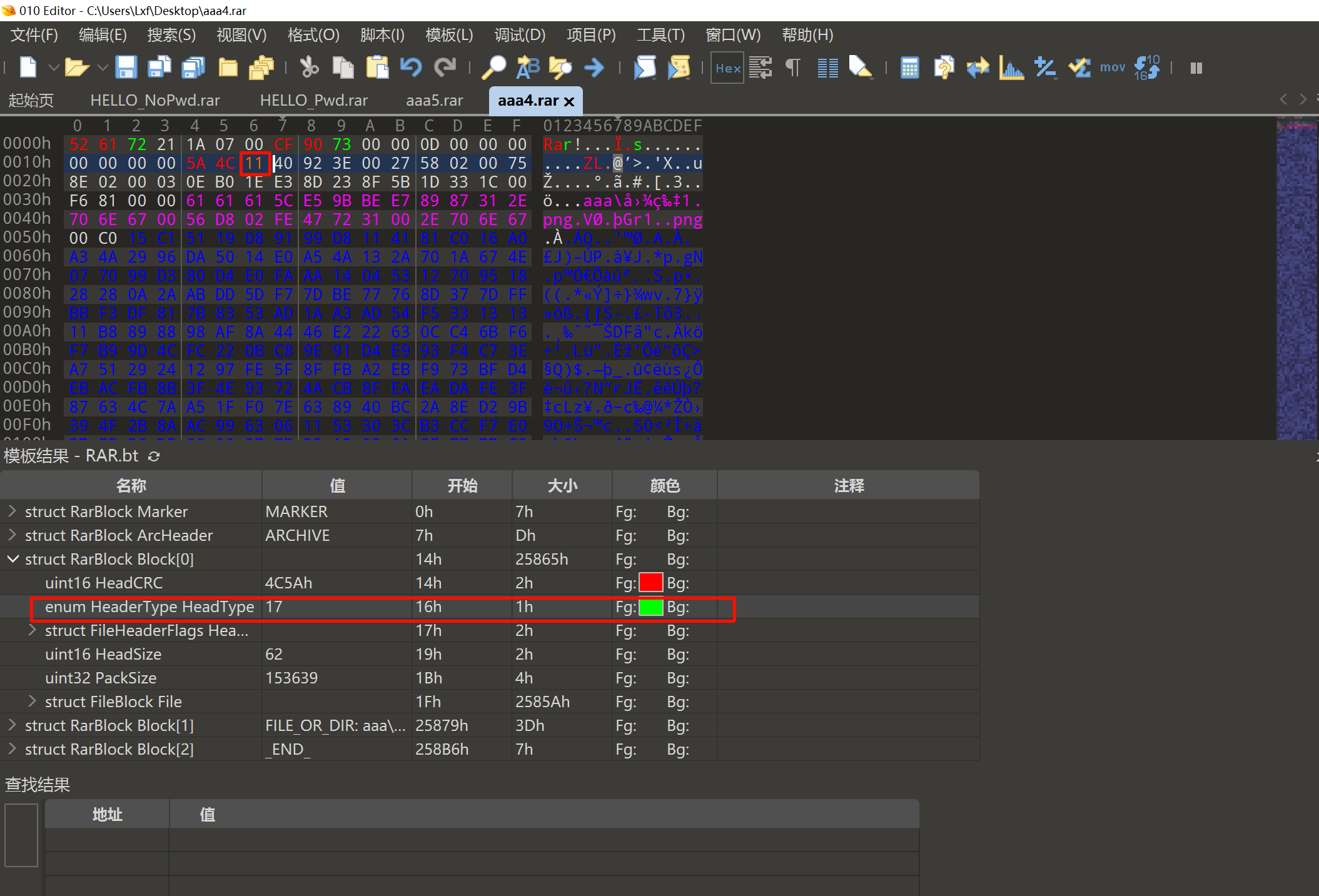Open the Calculator tool icon
1319x896 pixels.
(x=909, y=68)
